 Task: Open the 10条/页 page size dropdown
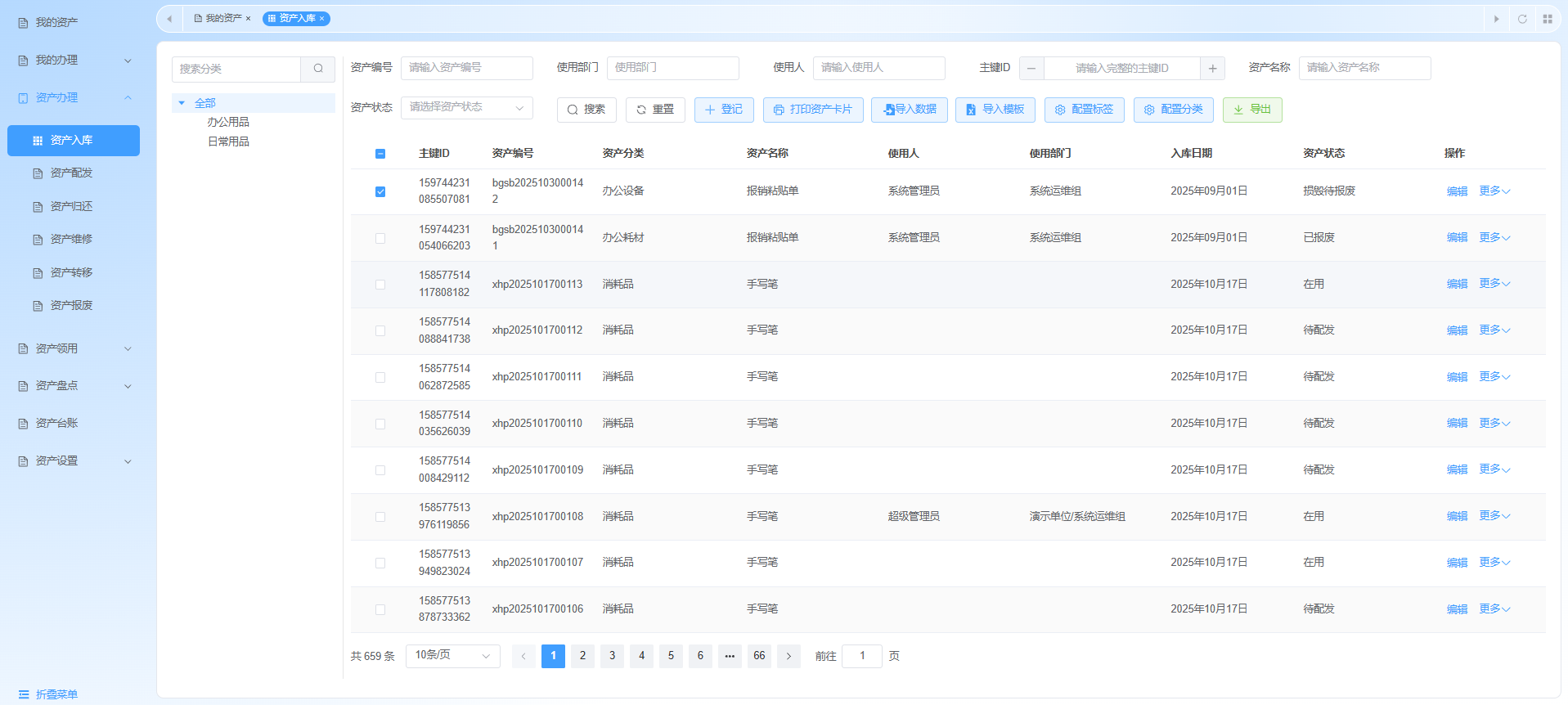tap(452, 655)
